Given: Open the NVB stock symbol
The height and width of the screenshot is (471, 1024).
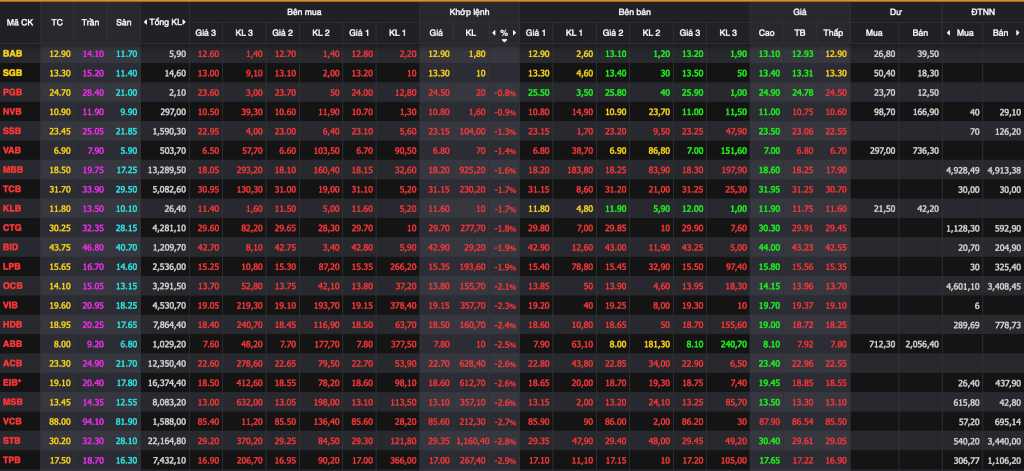Looking at the screenshot, I should (x=12, y=112).
